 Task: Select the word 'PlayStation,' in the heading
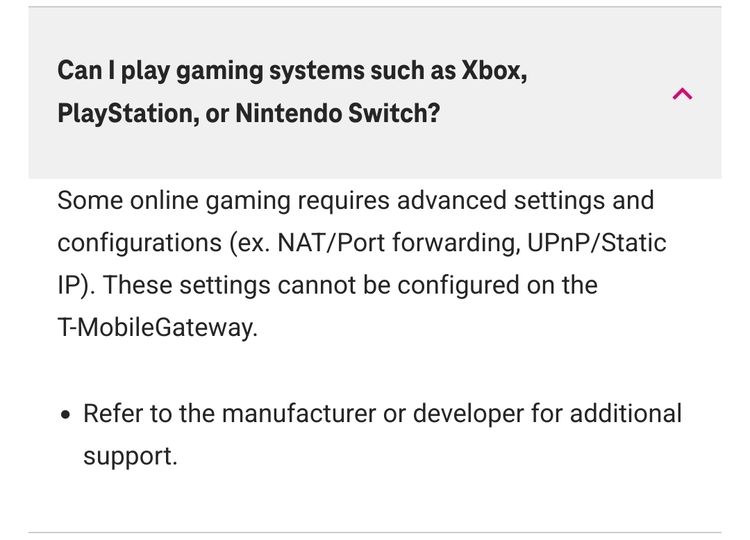click(x=128, y=114)
